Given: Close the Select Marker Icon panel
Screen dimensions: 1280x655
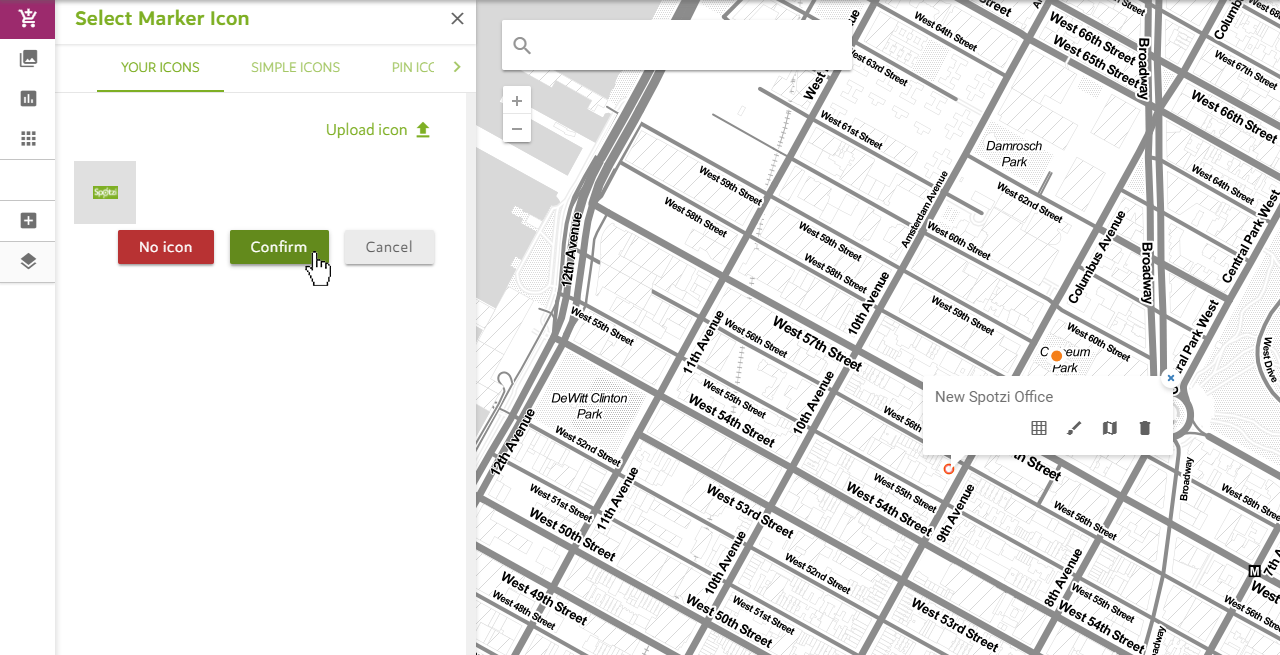Looking at the screenshot, I should (x=457, y=18).
